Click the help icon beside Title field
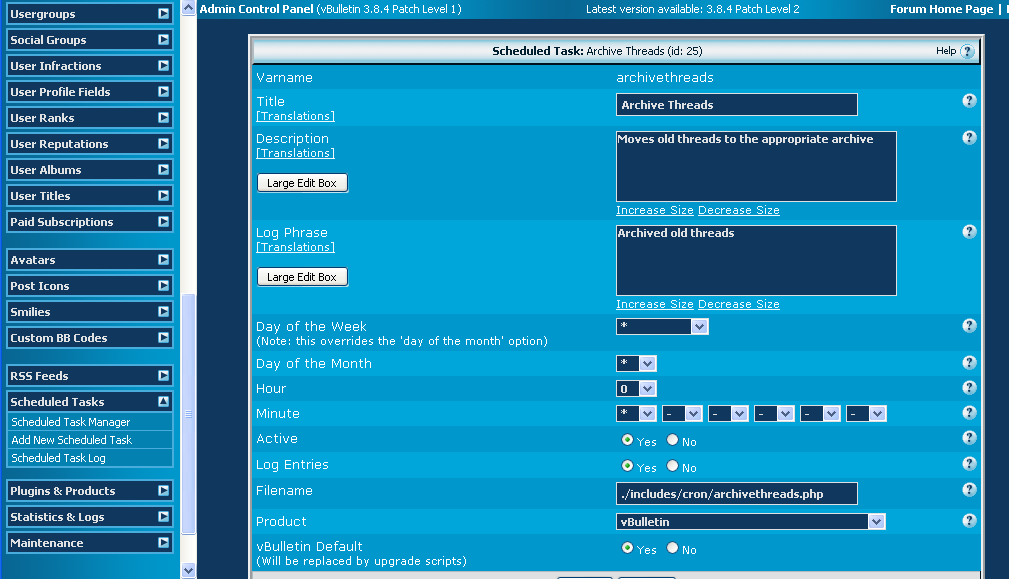Viewport: 1009px width, 579px height. click(969, 101)
